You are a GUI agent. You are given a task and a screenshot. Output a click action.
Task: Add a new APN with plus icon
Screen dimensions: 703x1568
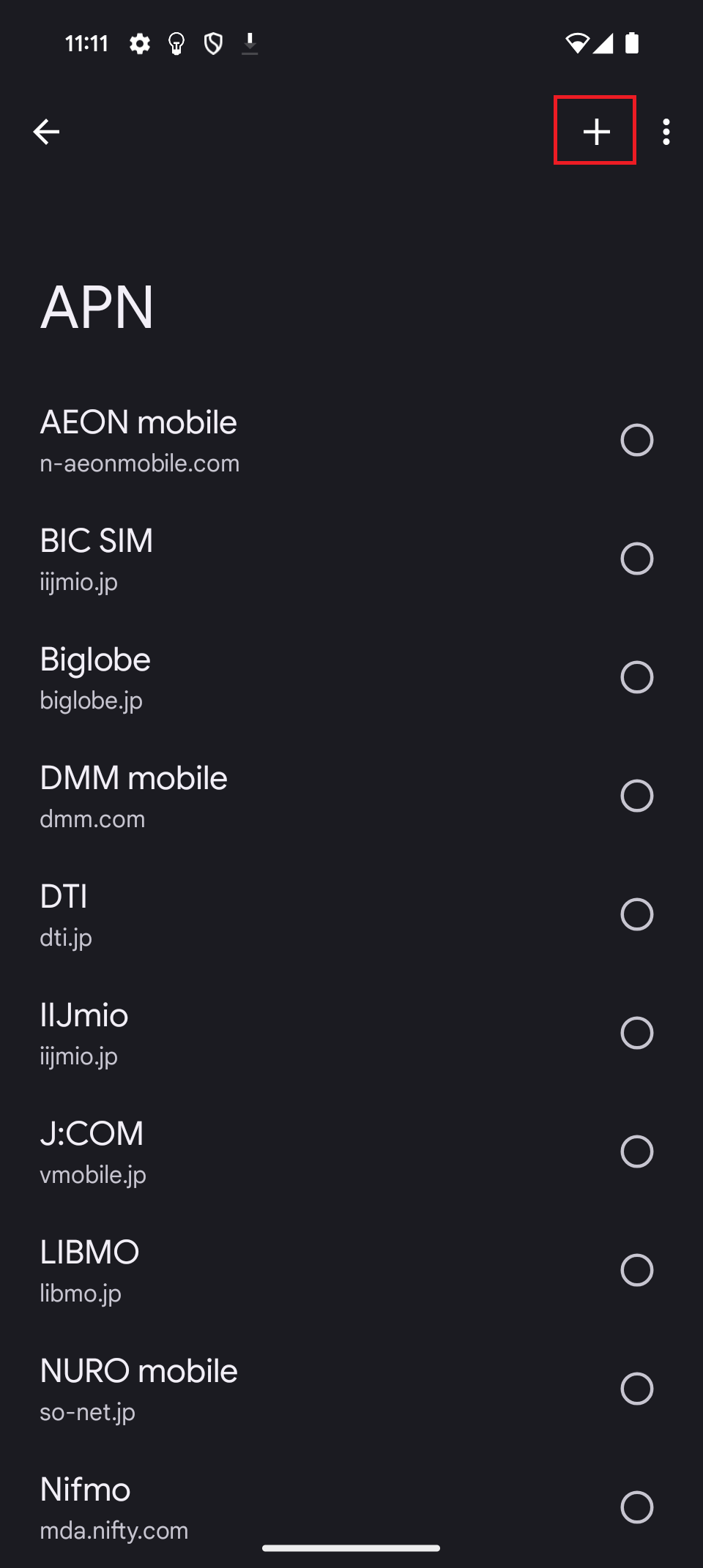pos(596,131)
